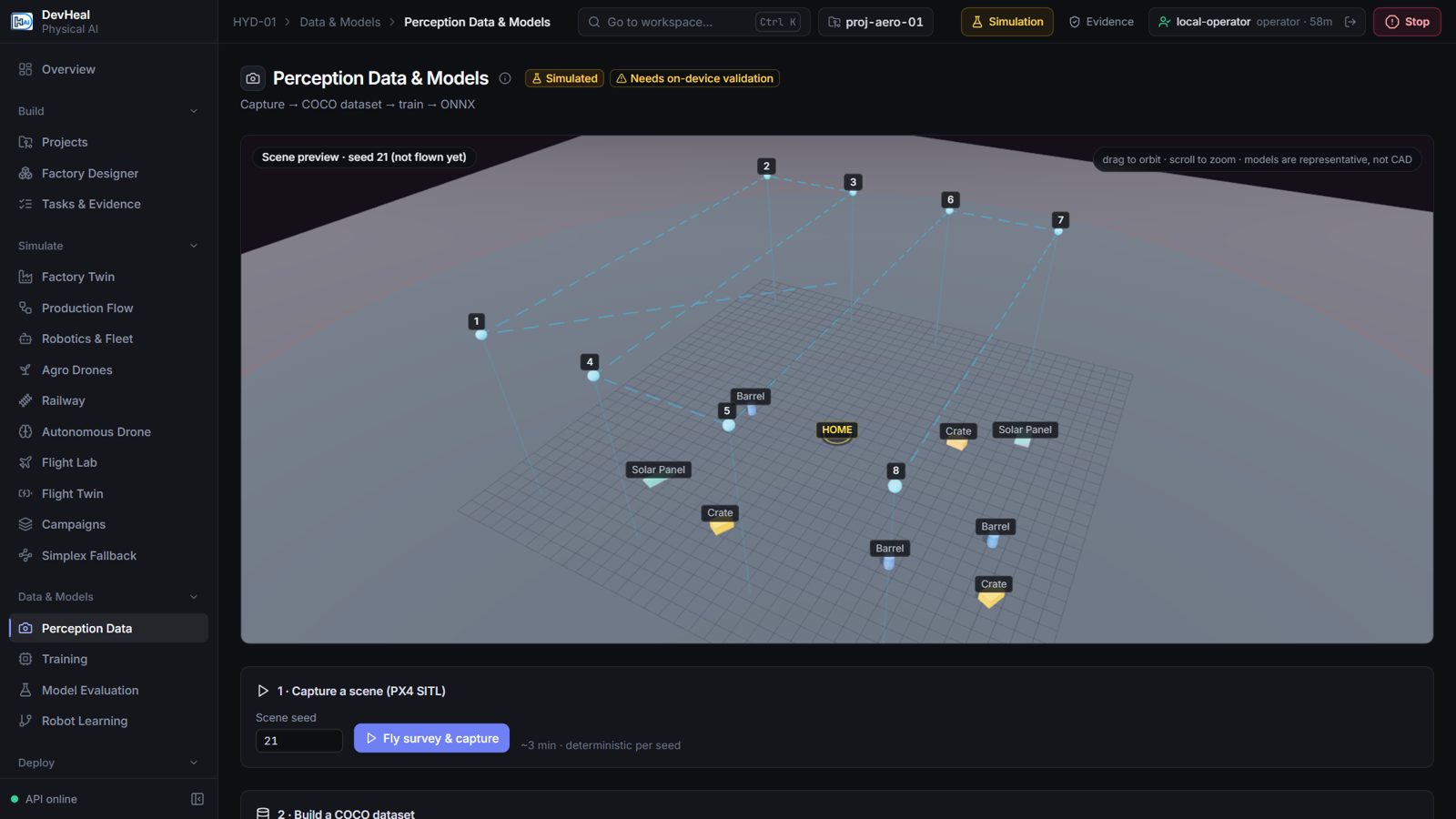Collapse the sidebar panel icon

[197, 799]
